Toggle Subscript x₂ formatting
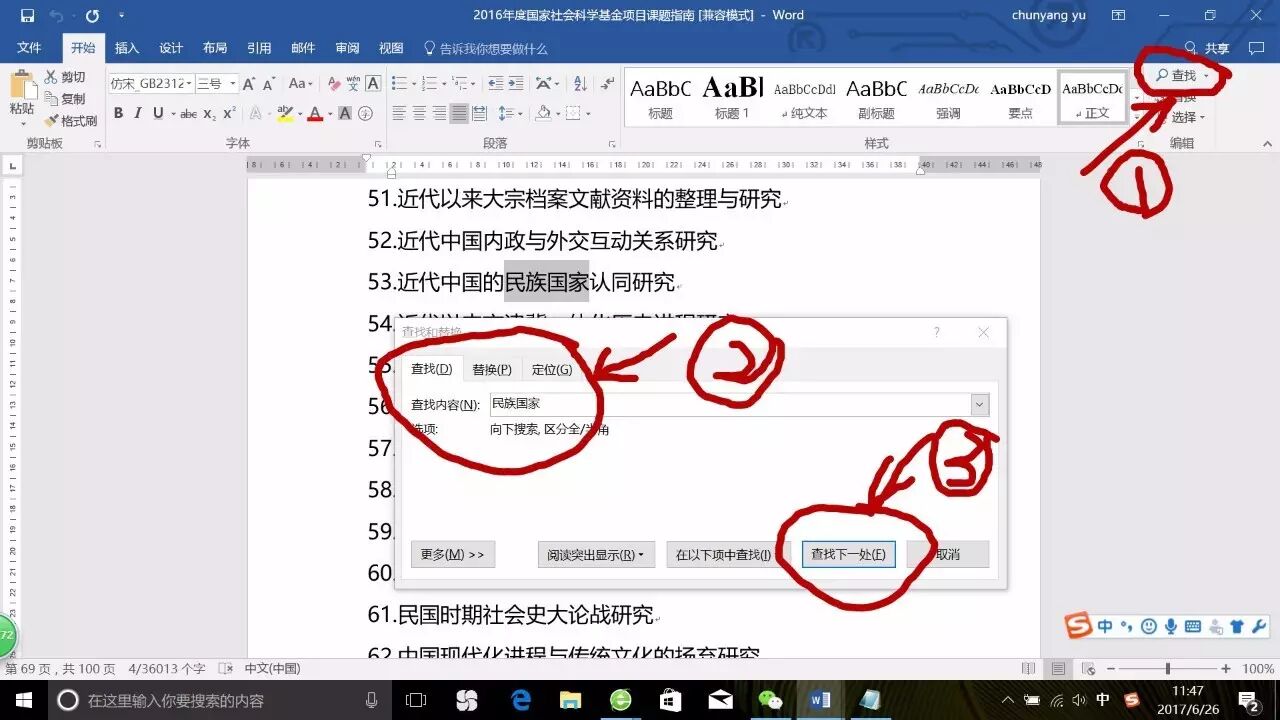 tap(210, 114)
